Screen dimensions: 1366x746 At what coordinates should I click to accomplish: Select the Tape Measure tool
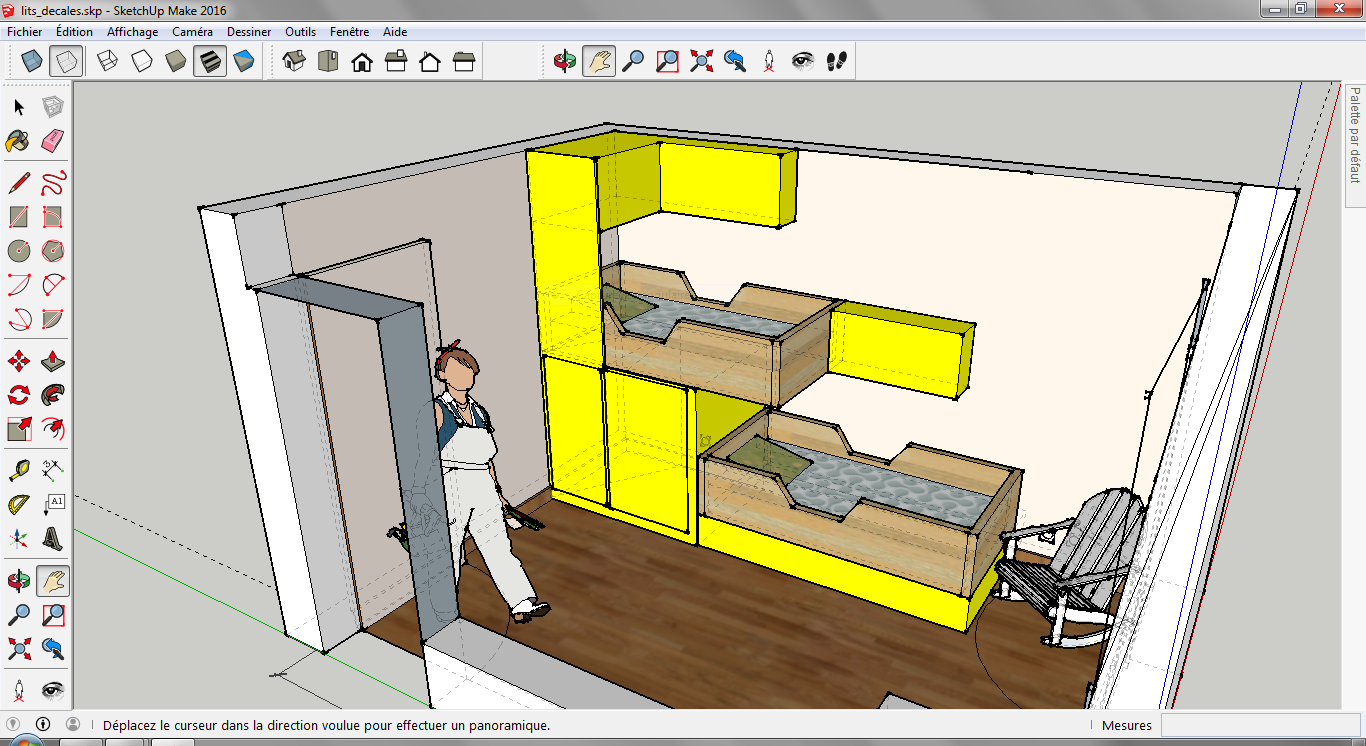tap(19, 470)
